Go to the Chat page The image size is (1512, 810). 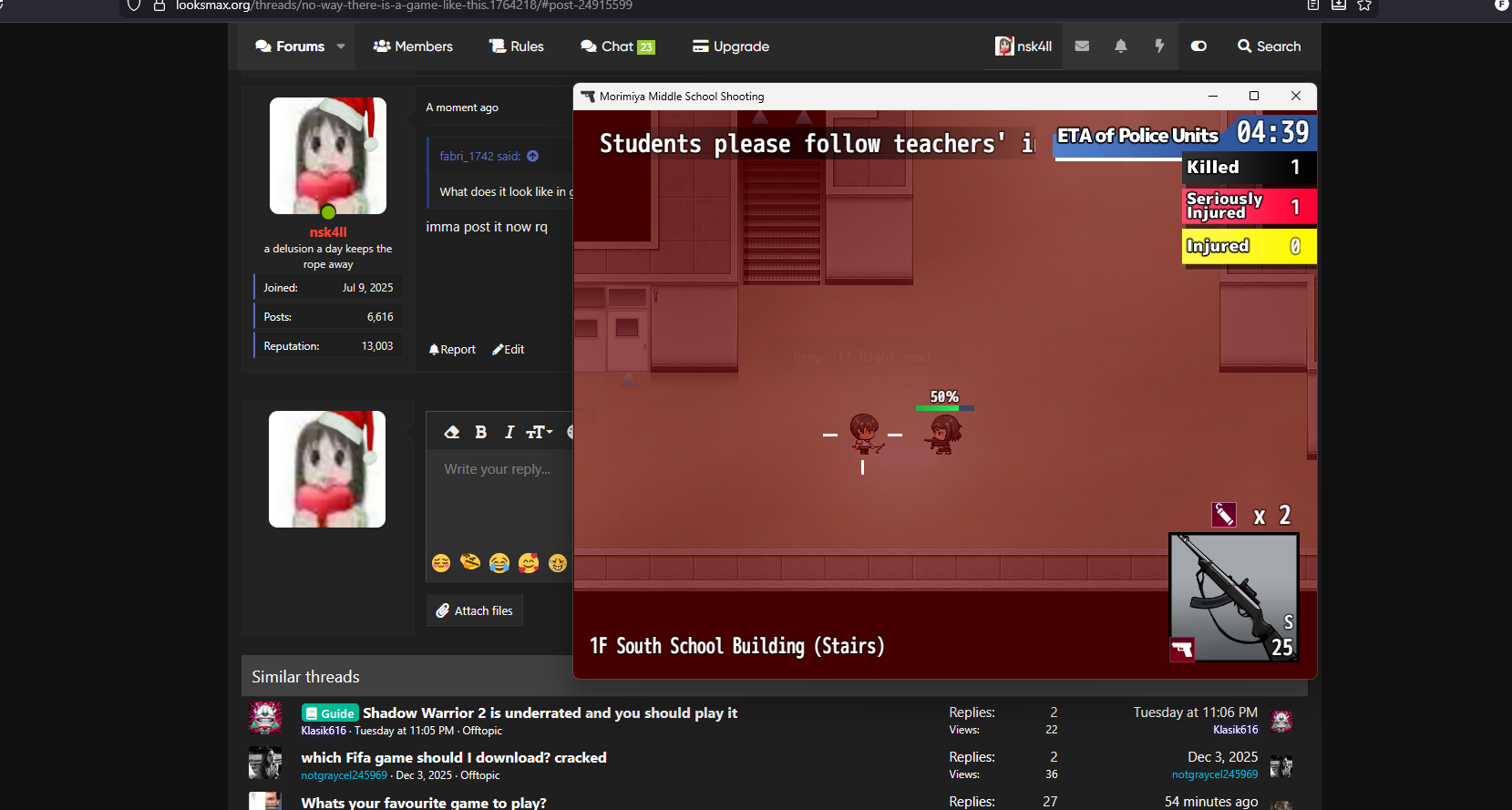[617, 46]
